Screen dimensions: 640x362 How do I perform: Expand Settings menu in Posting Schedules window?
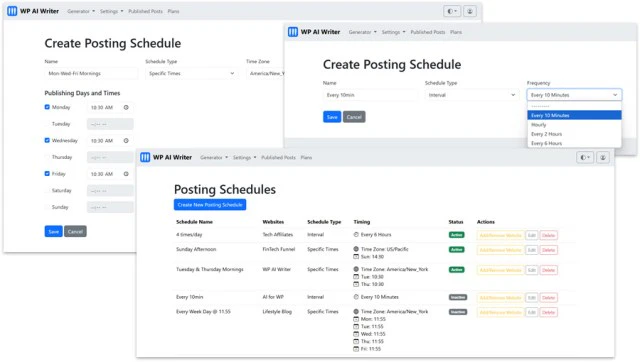coord(244,158)
